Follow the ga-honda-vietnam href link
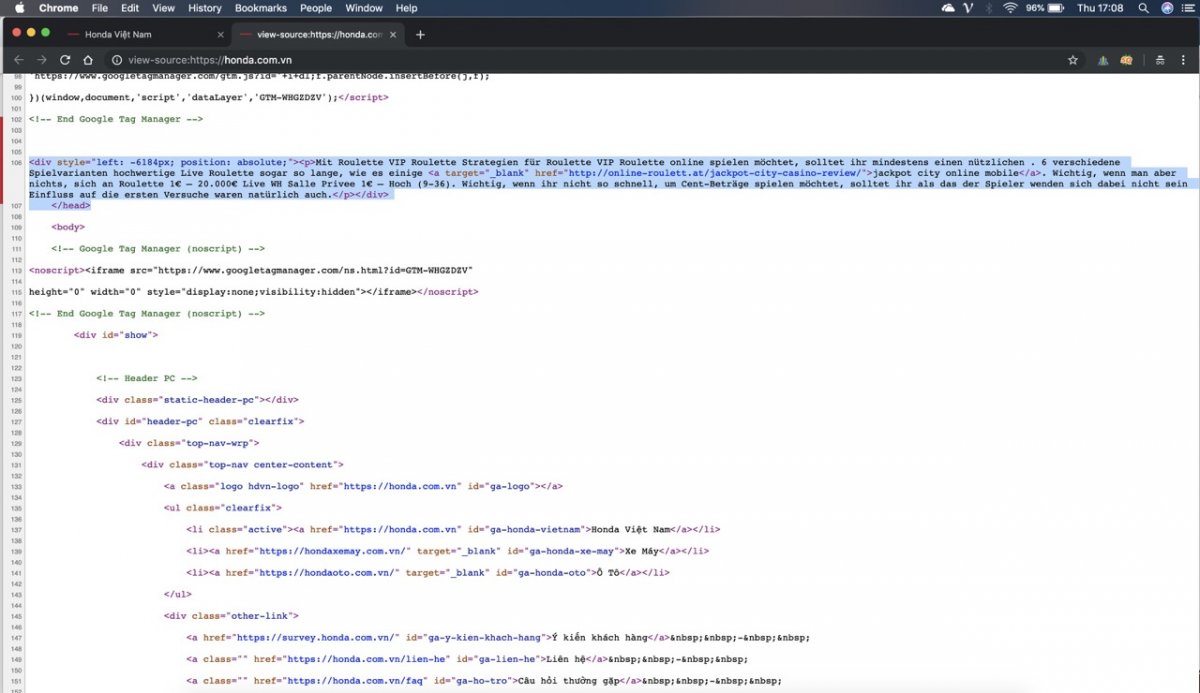Viewport: 1200px width, 693px height. pyautogui.click(x=399, y=529)
